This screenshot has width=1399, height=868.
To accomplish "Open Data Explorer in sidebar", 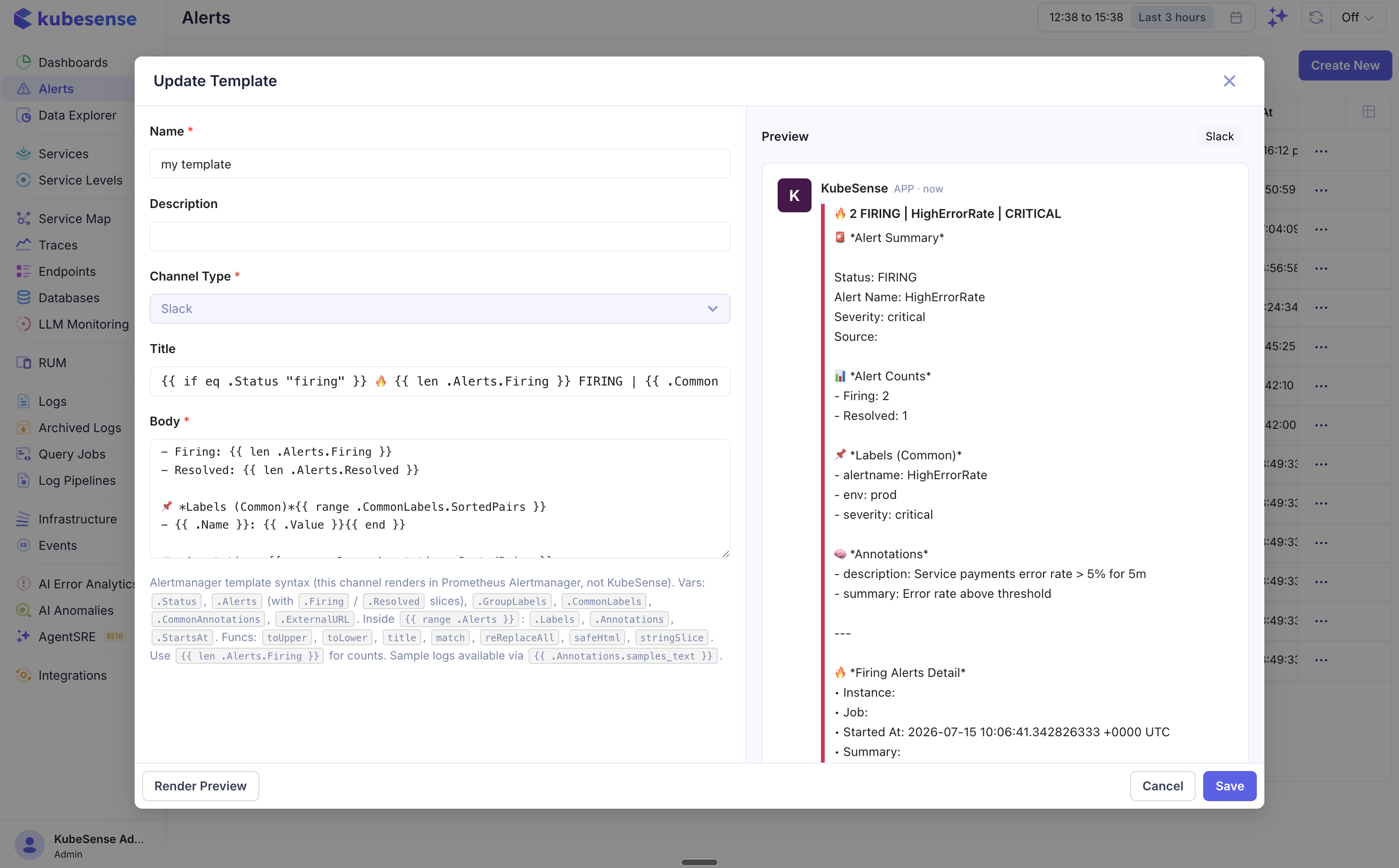I will pos(77,115).
